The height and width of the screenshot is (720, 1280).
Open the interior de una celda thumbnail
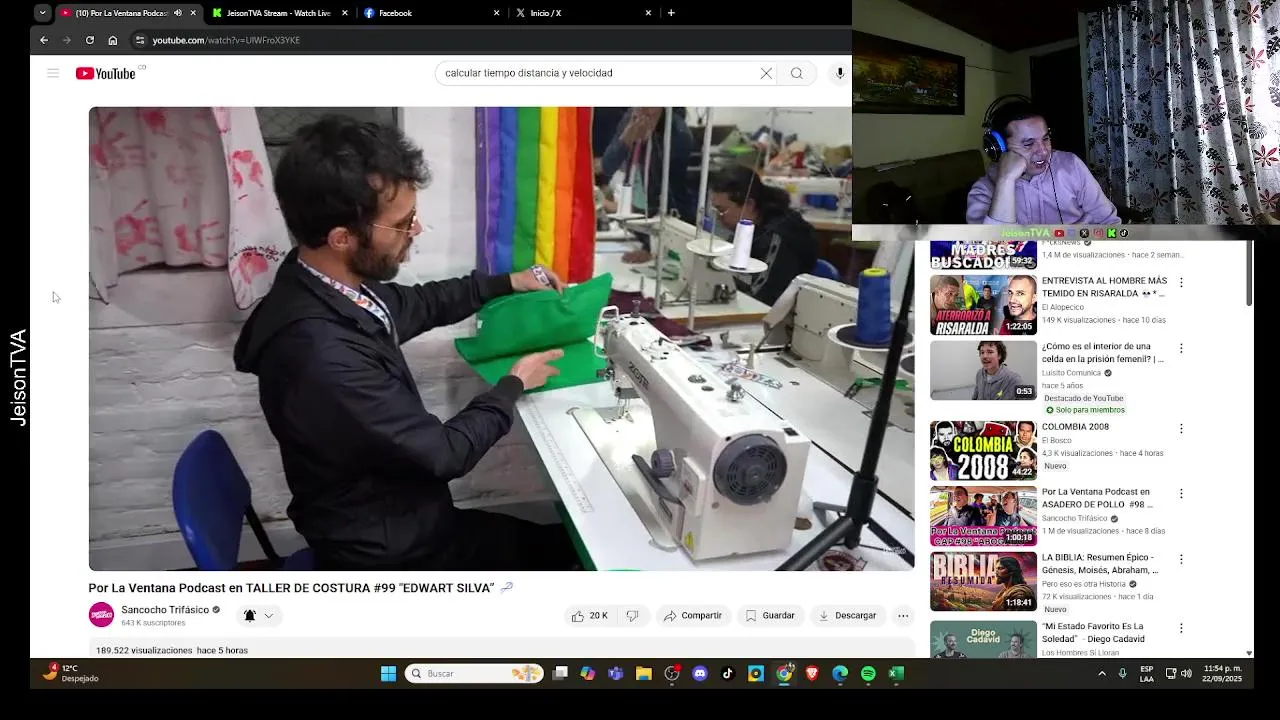983,371
